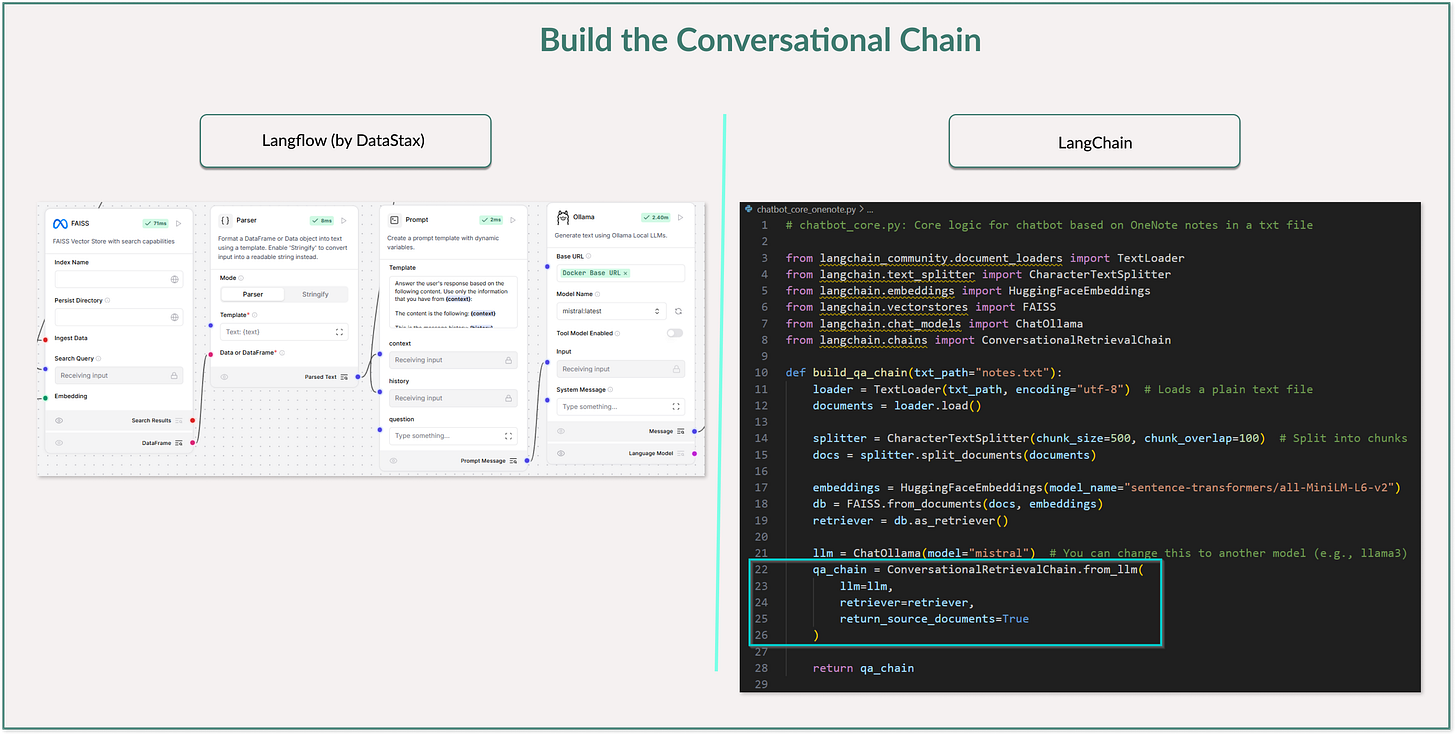Click the Parser curly braces icon
Screen dimensions: 1456x735
[225, 220]
